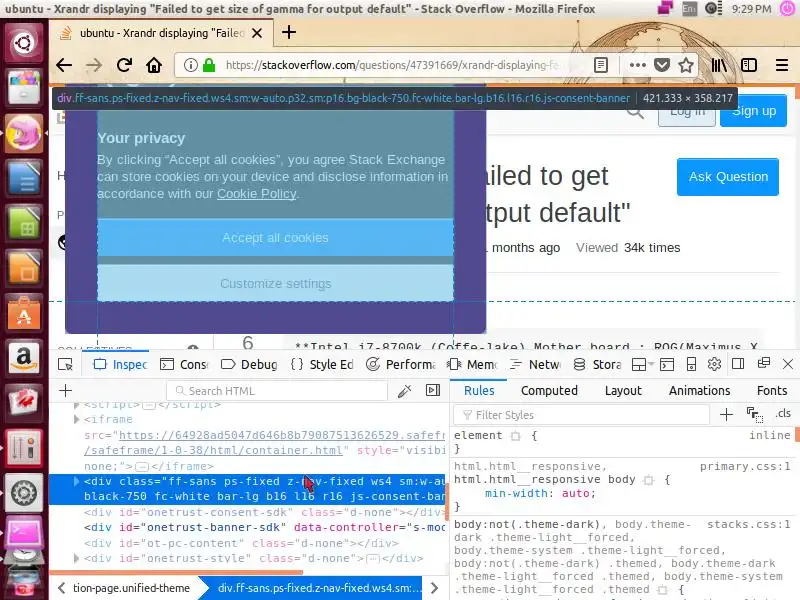Toggle the Firefox sidebar

(x=748, y=65)
